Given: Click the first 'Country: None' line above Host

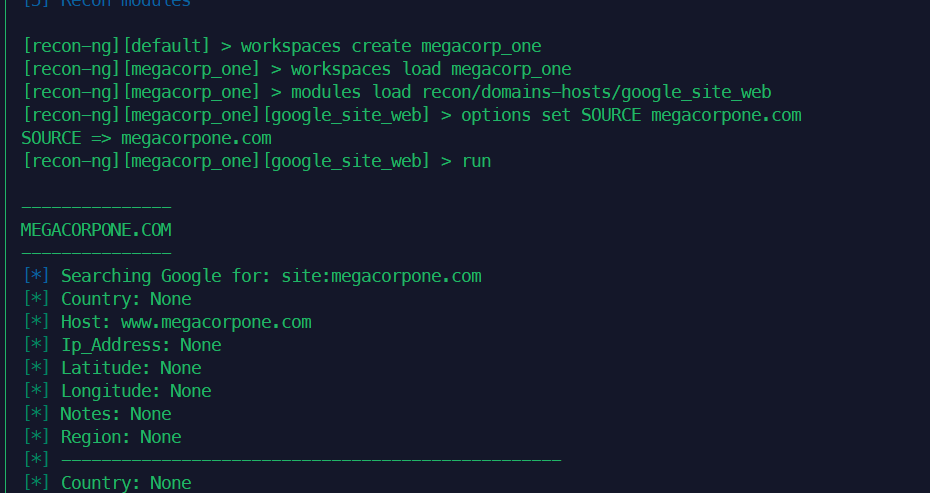Looking at the screenshot, I should [x=126, y=299].
